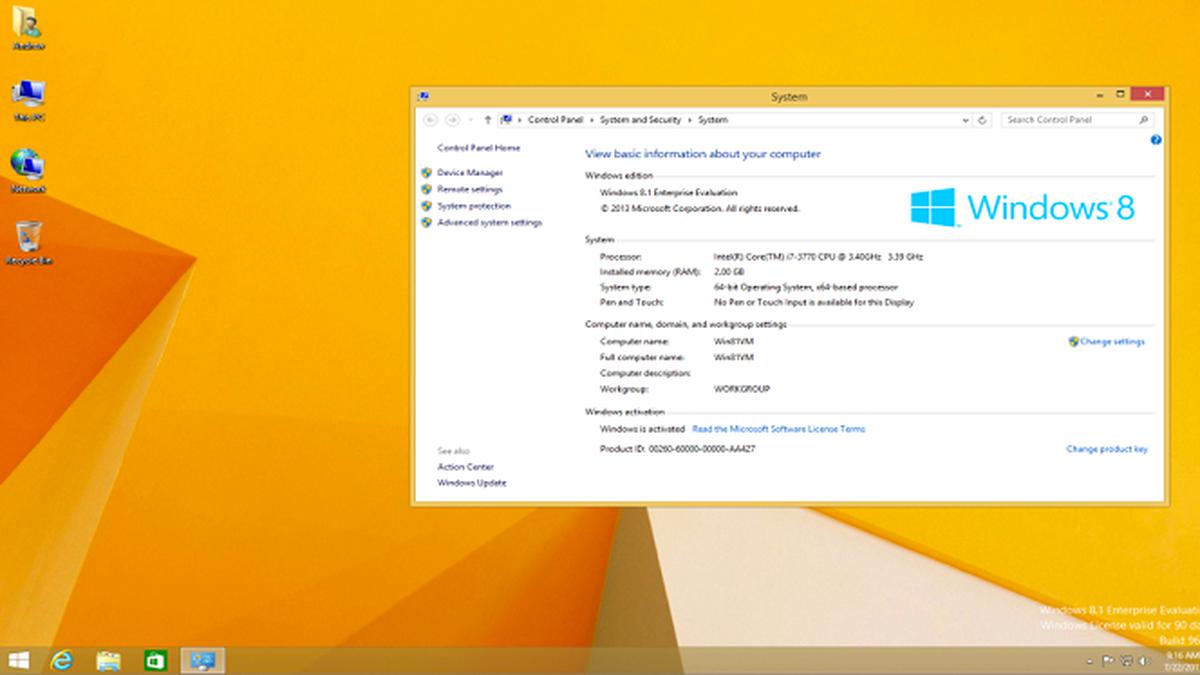
Task: Click Change settings for computer name
Action: click(x=1111, y=342)
